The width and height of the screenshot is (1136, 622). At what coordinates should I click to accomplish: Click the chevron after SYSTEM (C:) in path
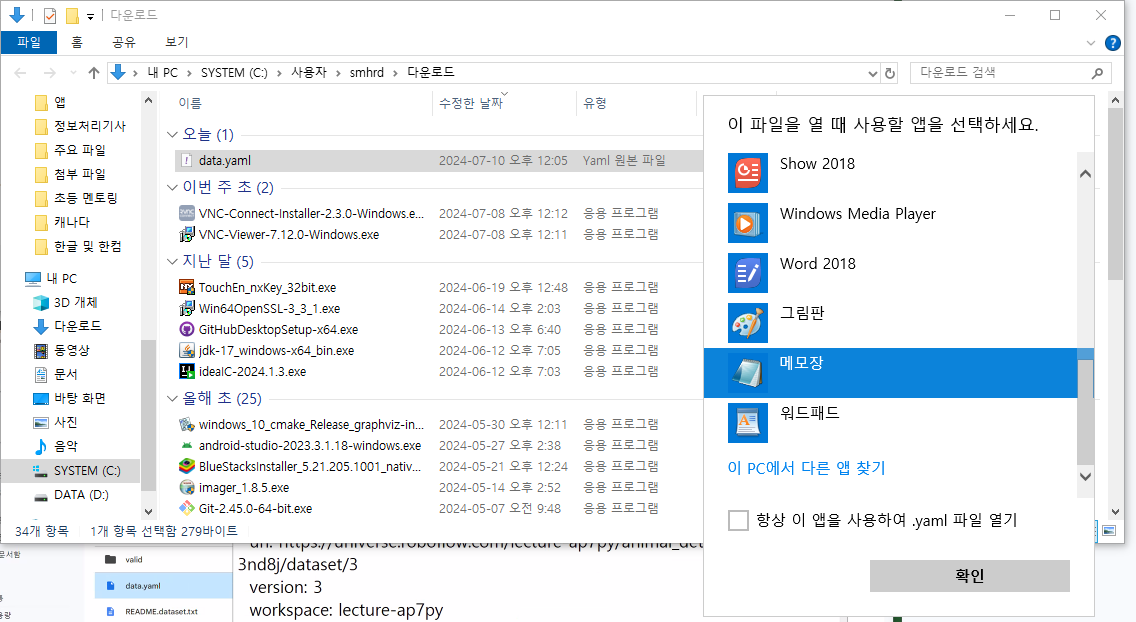point(279,73)
